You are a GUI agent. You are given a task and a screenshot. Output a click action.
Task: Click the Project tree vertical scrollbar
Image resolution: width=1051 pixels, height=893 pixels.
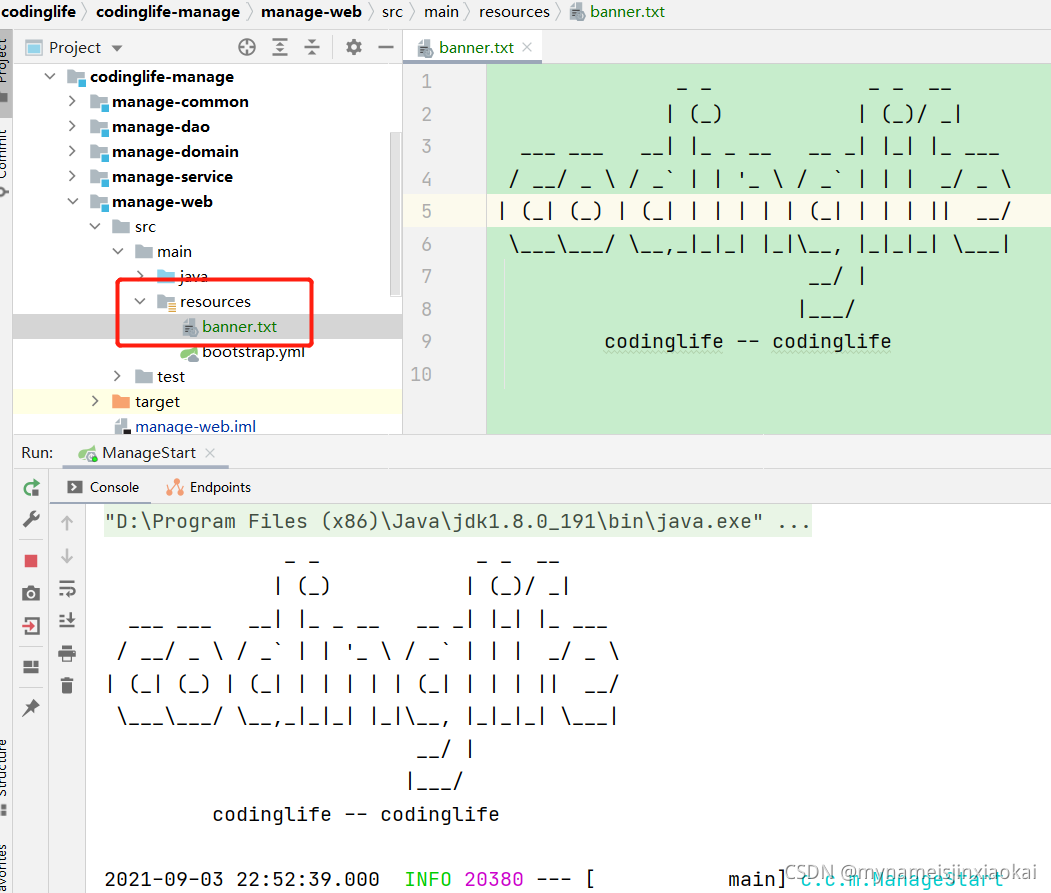[x=395, y=213]
